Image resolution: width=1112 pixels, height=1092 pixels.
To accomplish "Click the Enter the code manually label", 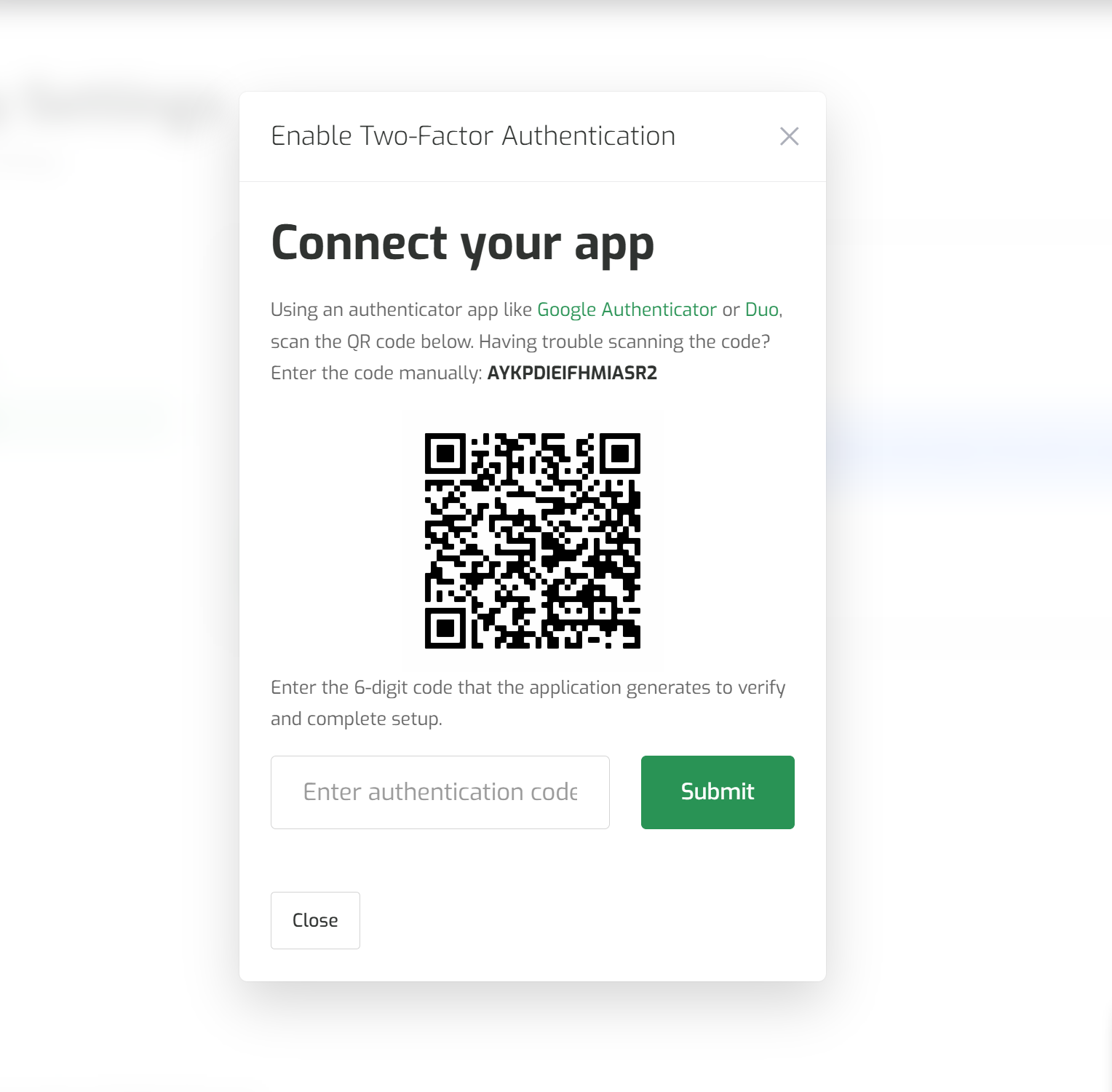I will pos(376,373).
